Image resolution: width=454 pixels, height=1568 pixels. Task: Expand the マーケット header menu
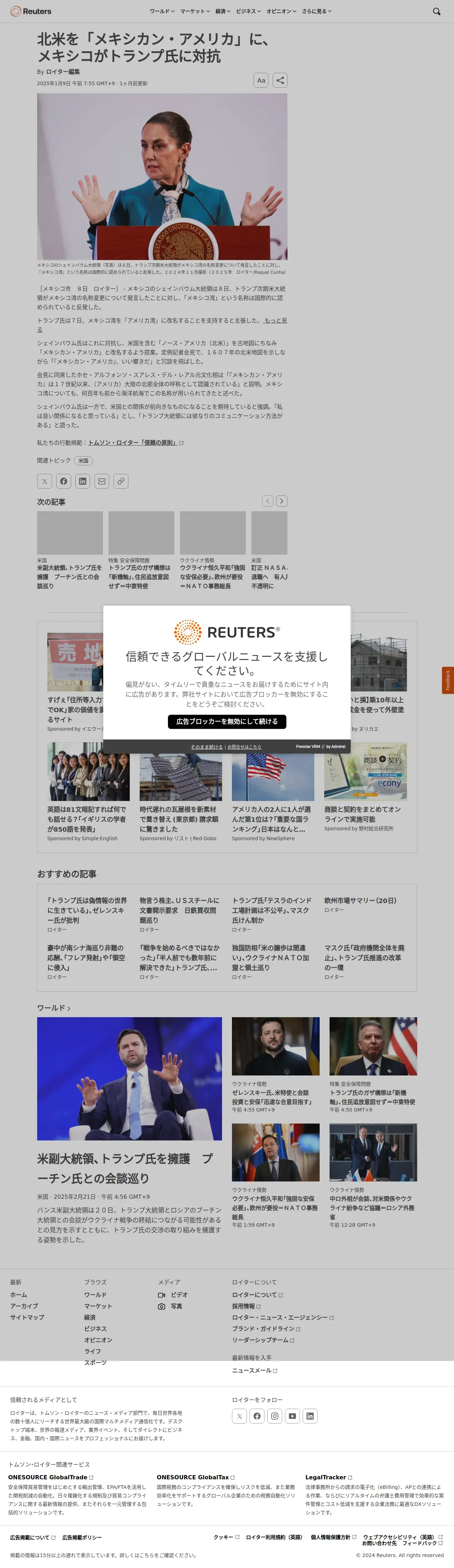pos(195,11)
